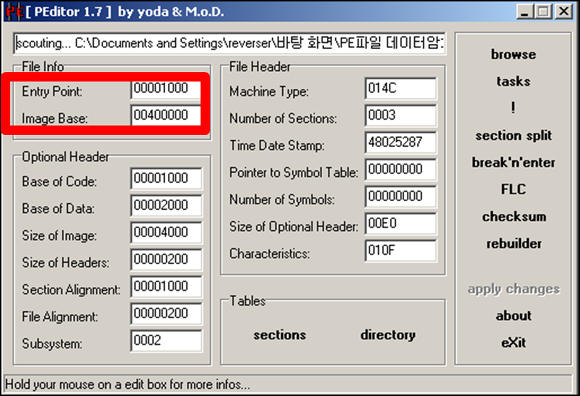Click the exclamation mark button
The image size is (580, 396).
tap(513, 108)
